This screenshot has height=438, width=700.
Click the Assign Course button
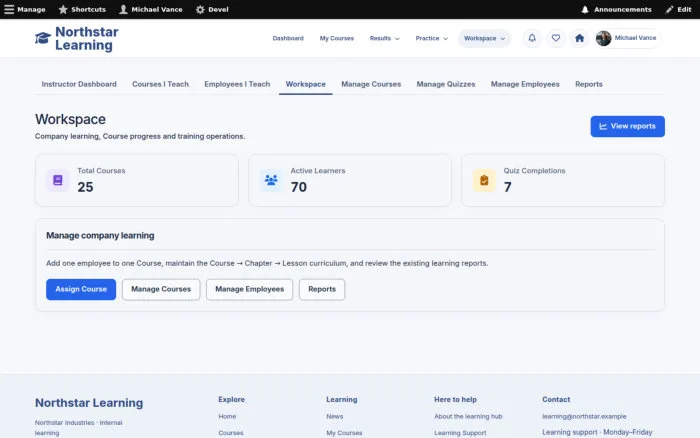coord(81,289)
